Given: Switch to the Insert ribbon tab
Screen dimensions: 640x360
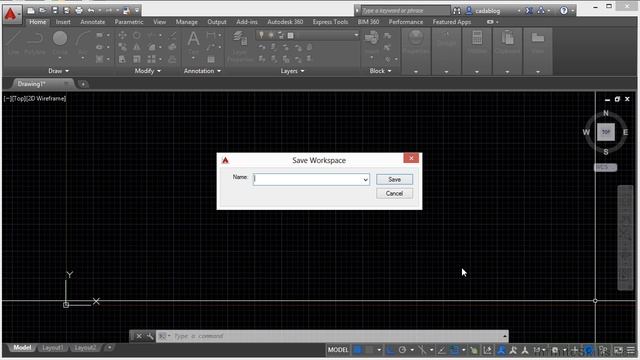Looking at the screenshot, I should point(63,22).
